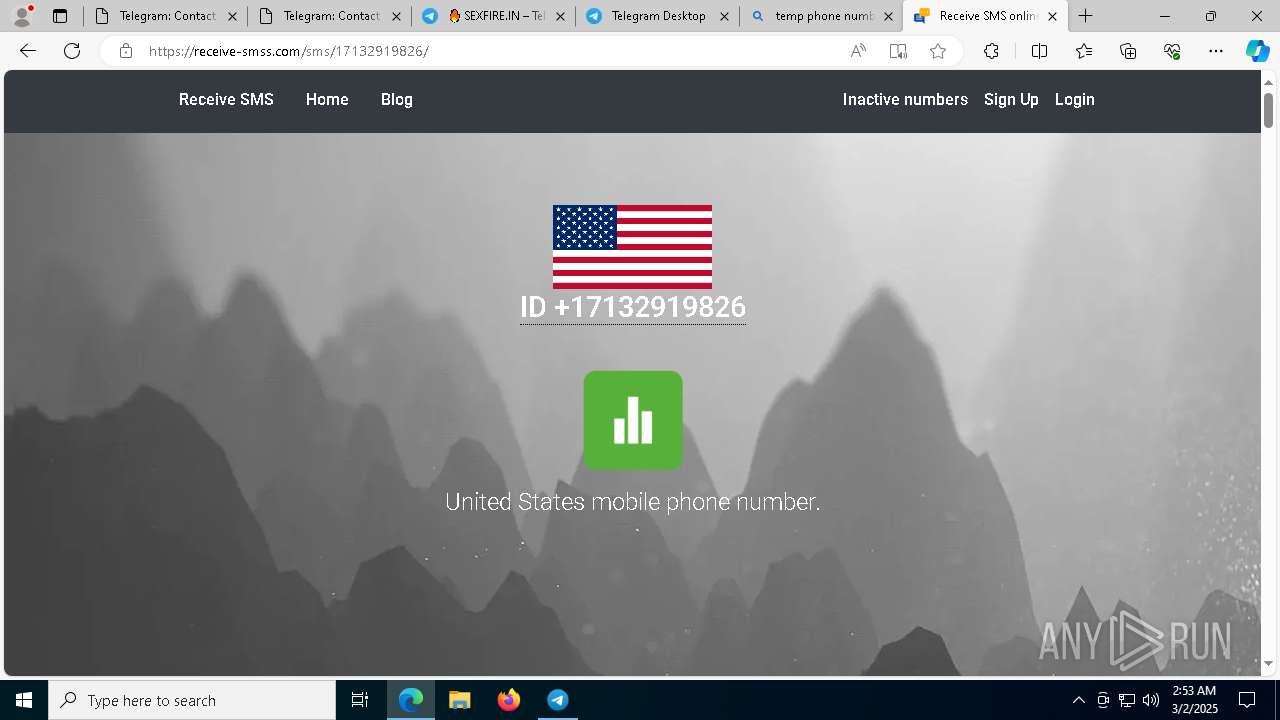Viewport: 1280px width, 720px height.
Task: Toggle Split screen icon
Action: click(x=1039, y=51)
